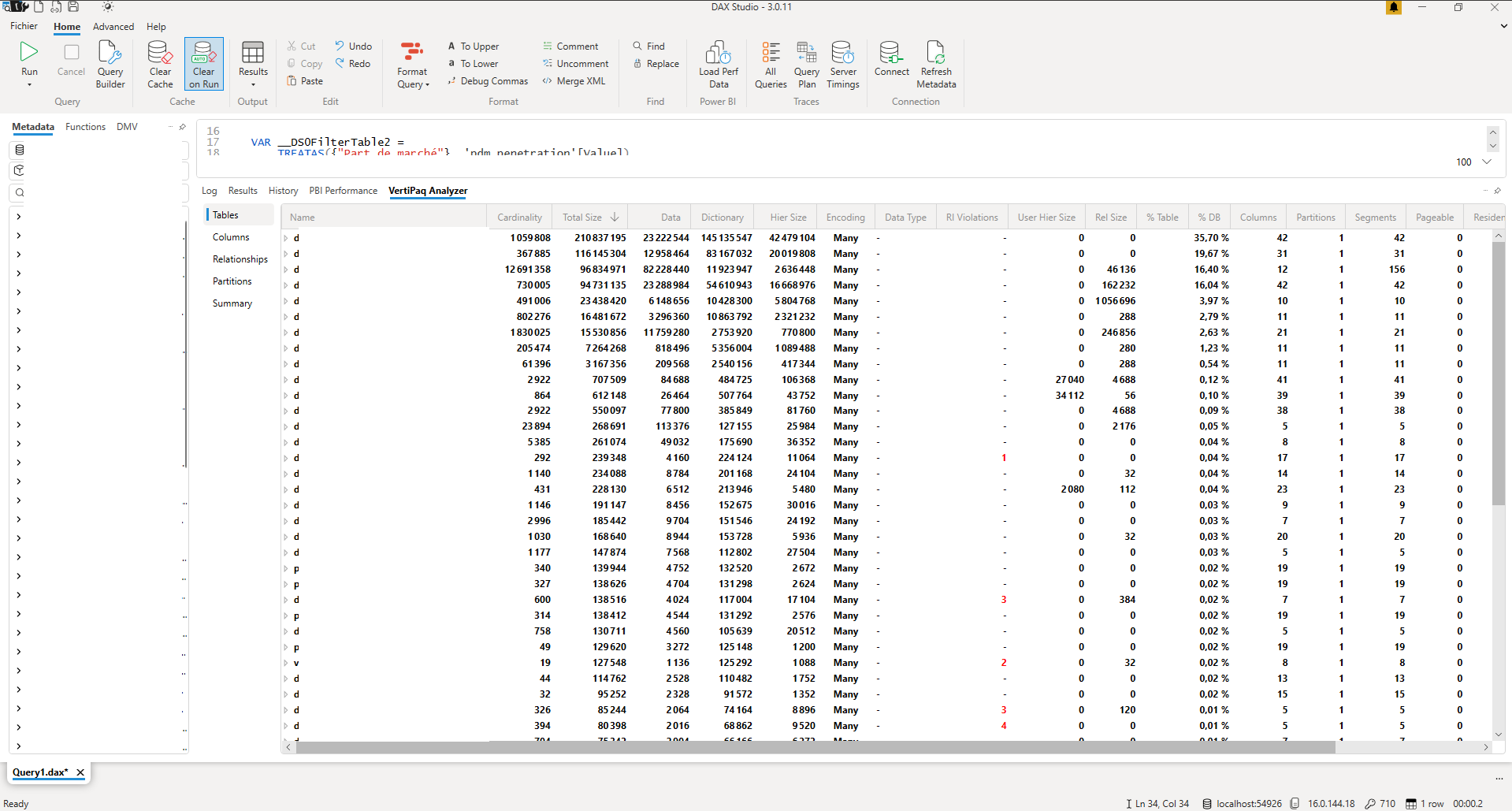Open the editor zoom level dropdown
Screen dimensions: 1512x811
1487,162
